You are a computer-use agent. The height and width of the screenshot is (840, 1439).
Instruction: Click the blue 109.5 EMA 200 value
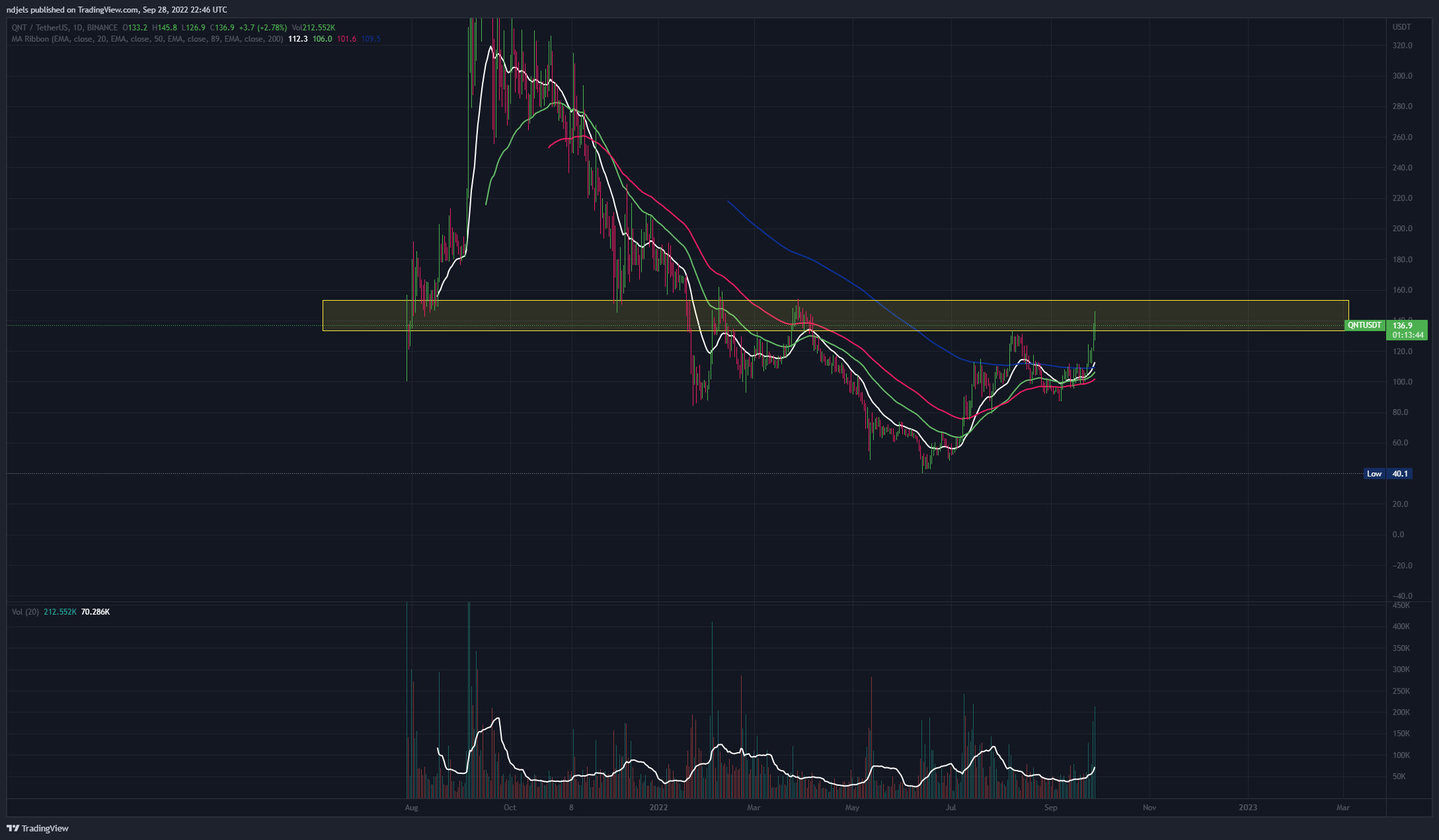click(370, 39)
